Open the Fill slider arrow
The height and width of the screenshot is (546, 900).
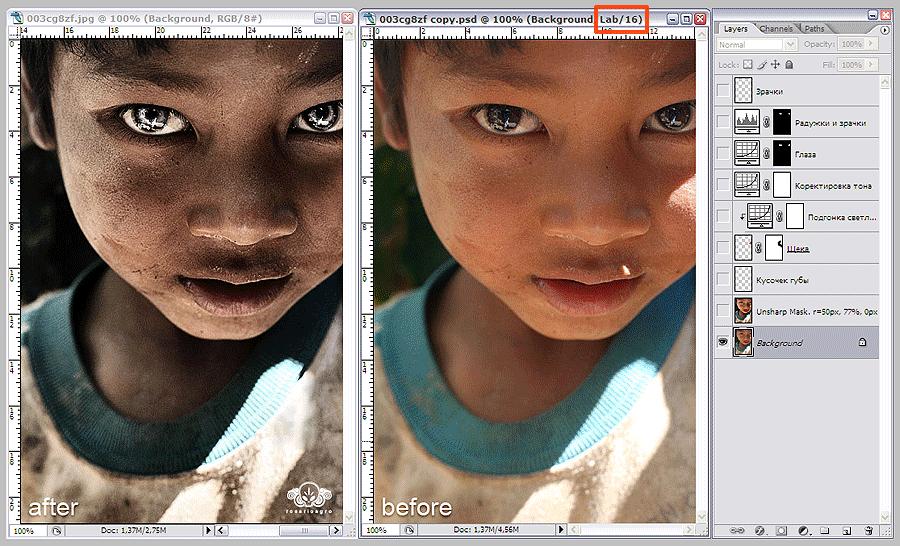871,64
